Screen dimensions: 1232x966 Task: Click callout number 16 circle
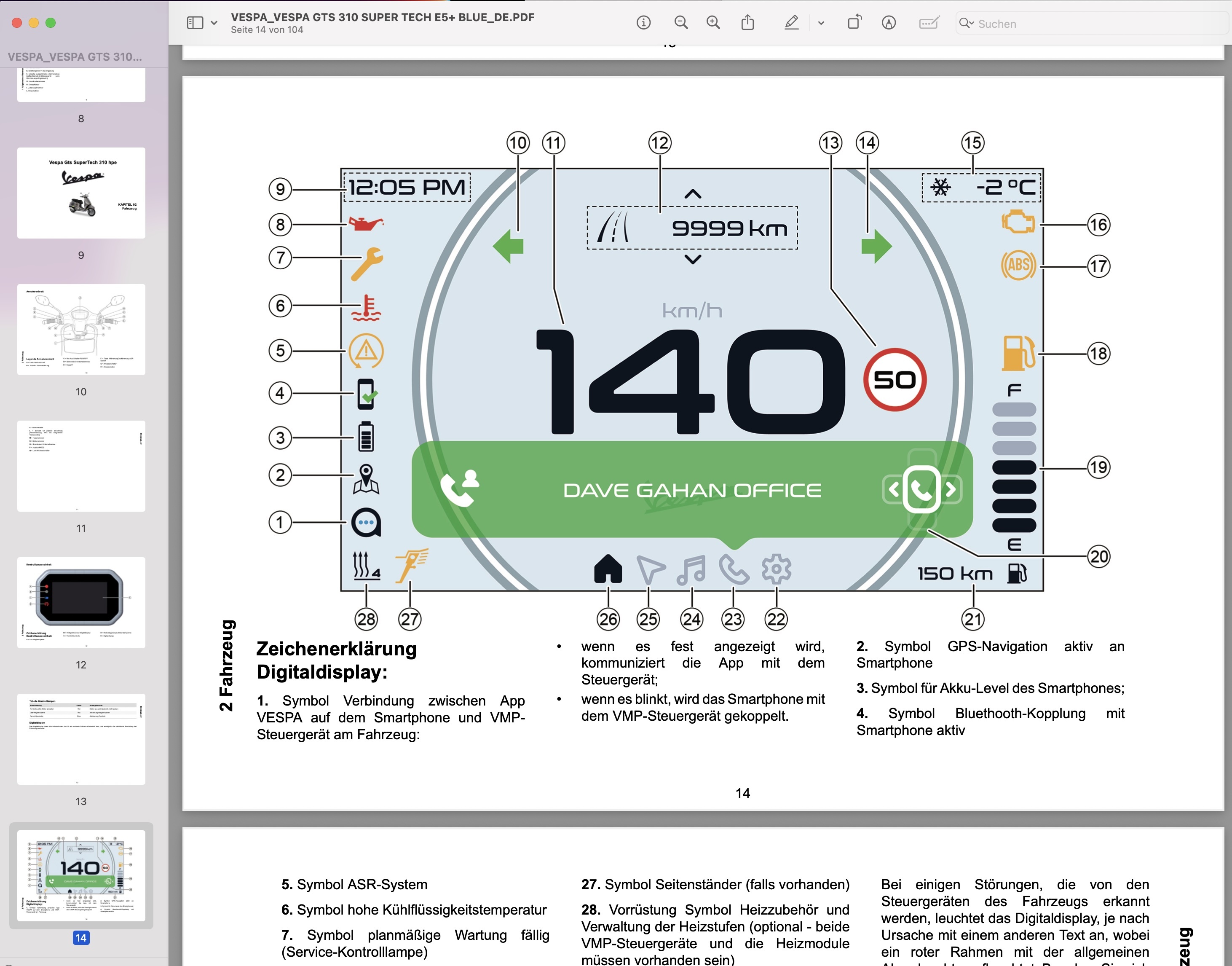point(1098,225)
